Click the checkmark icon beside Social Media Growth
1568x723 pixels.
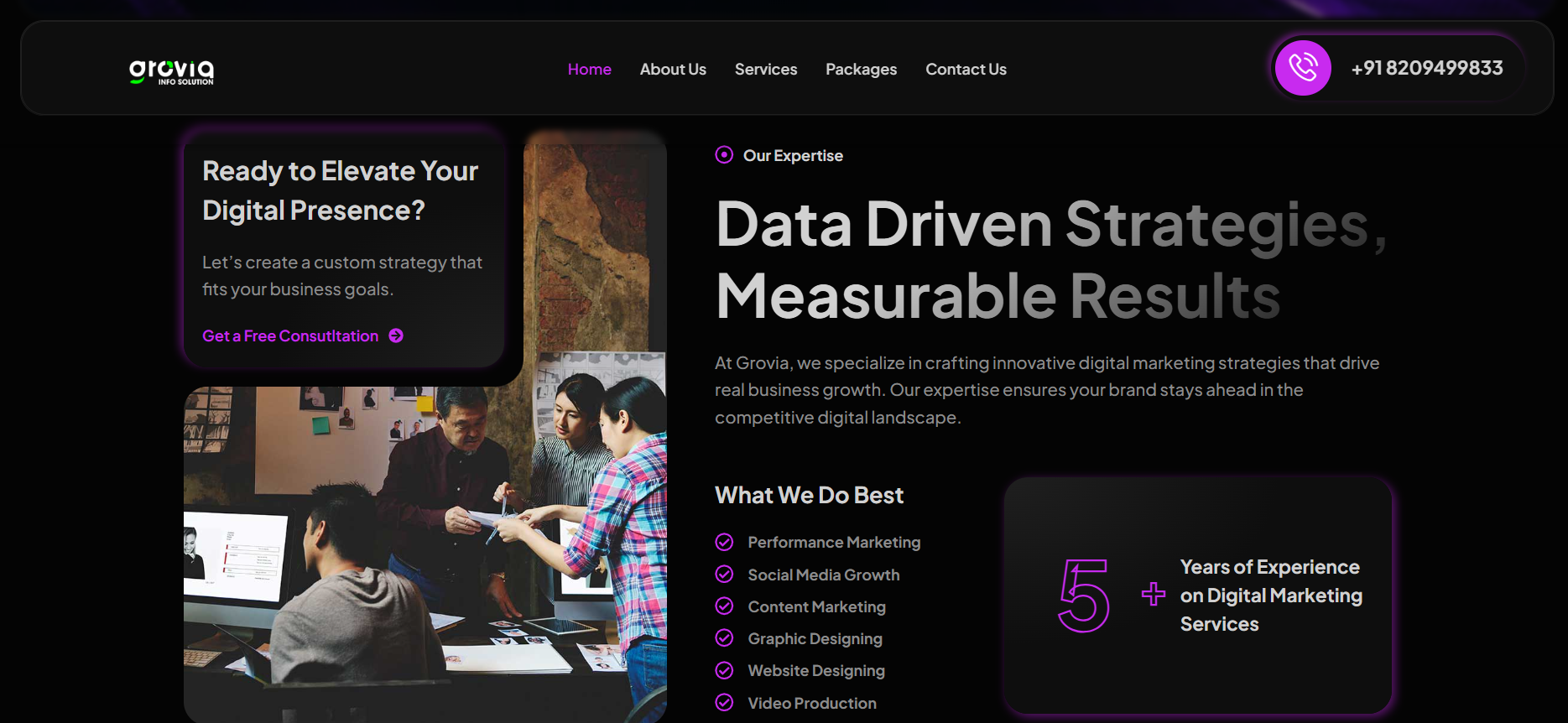tap(724, 575)
